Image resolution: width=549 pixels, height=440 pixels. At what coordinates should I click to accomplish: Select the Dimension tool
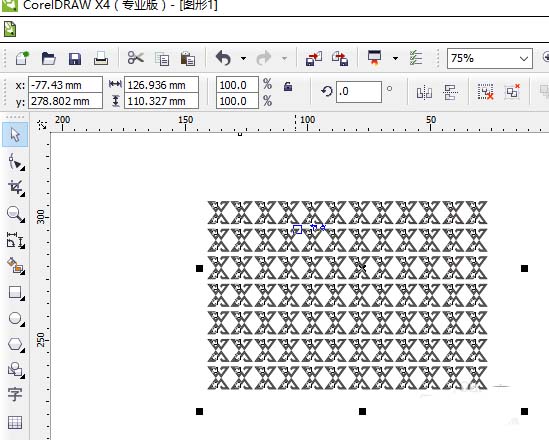pyautogui.click(x=16, y=240)
